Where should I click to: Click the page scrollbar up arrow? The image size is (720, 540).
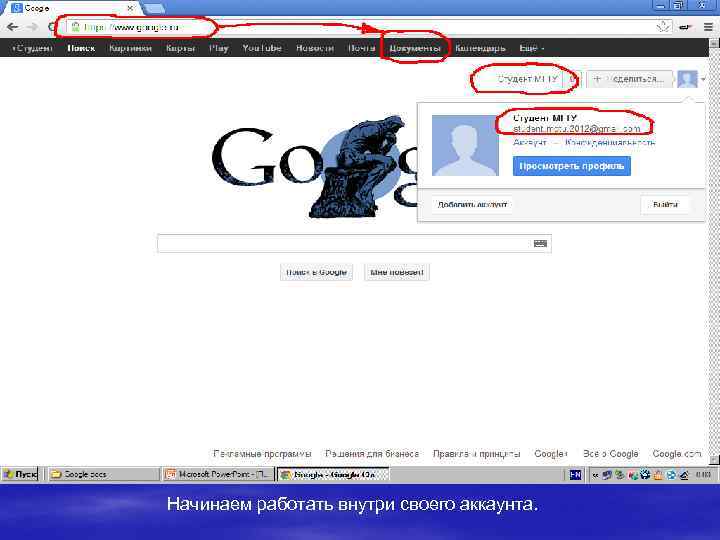point(714,43)
